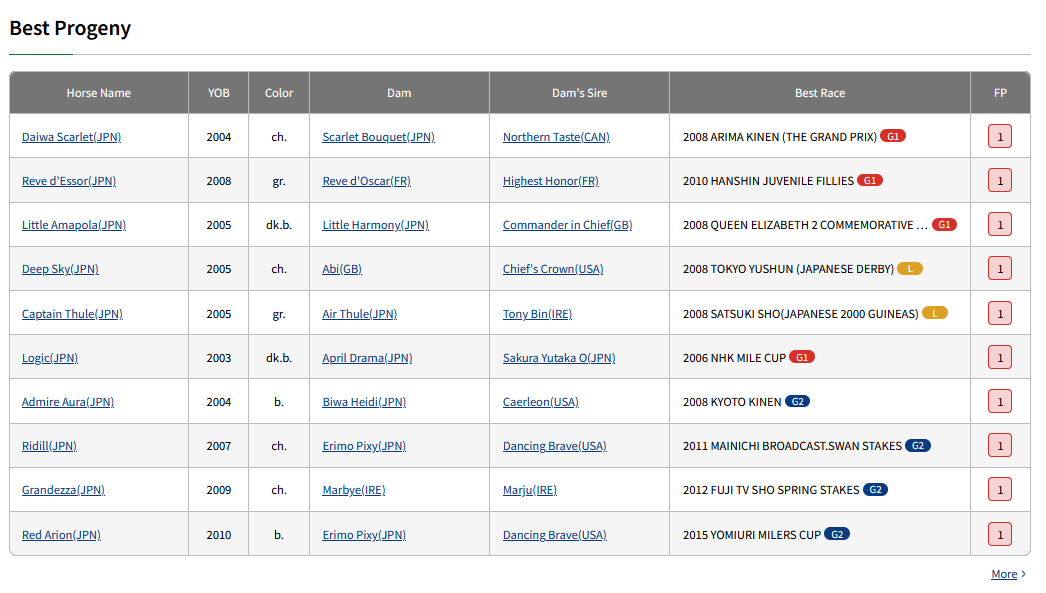Open Logic(JPN) horse link
The height and width of the screenshot is (593, 1046).
(50, 358)
